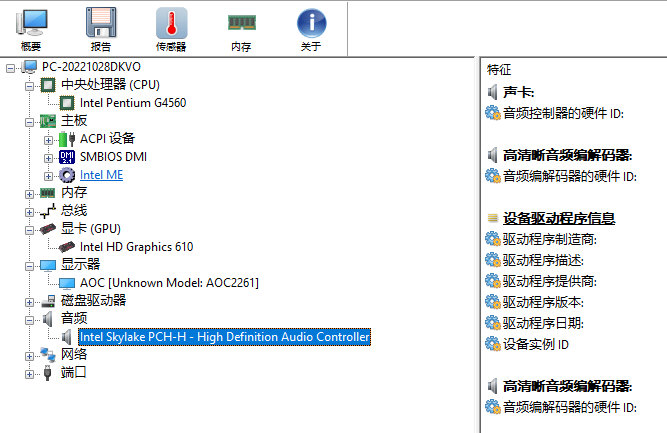
Task: Expand the SMBIOS DMI node
Action: point(48,158)
